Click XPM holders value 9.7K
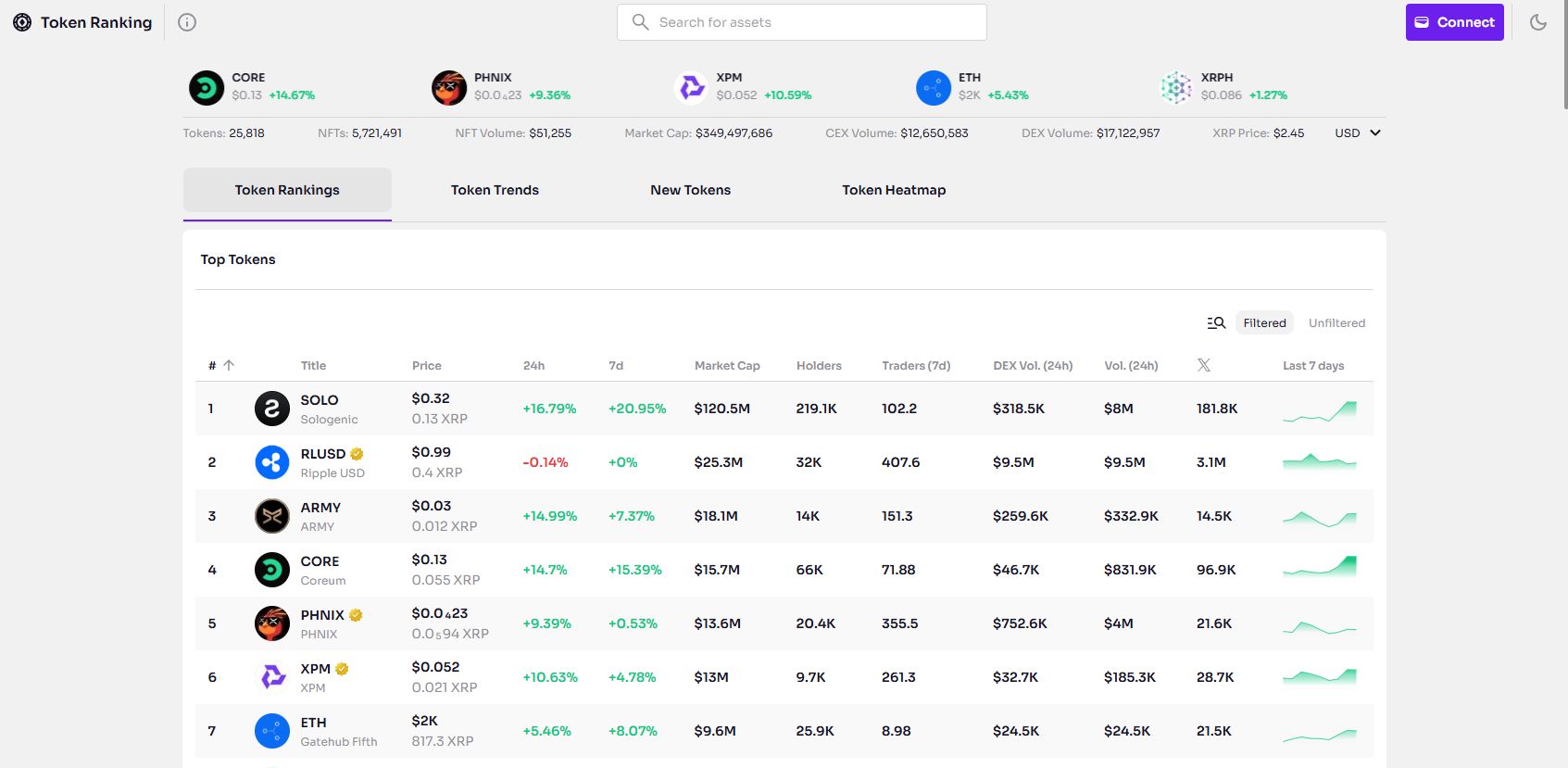1568x768 pixels. coord(810,677)
